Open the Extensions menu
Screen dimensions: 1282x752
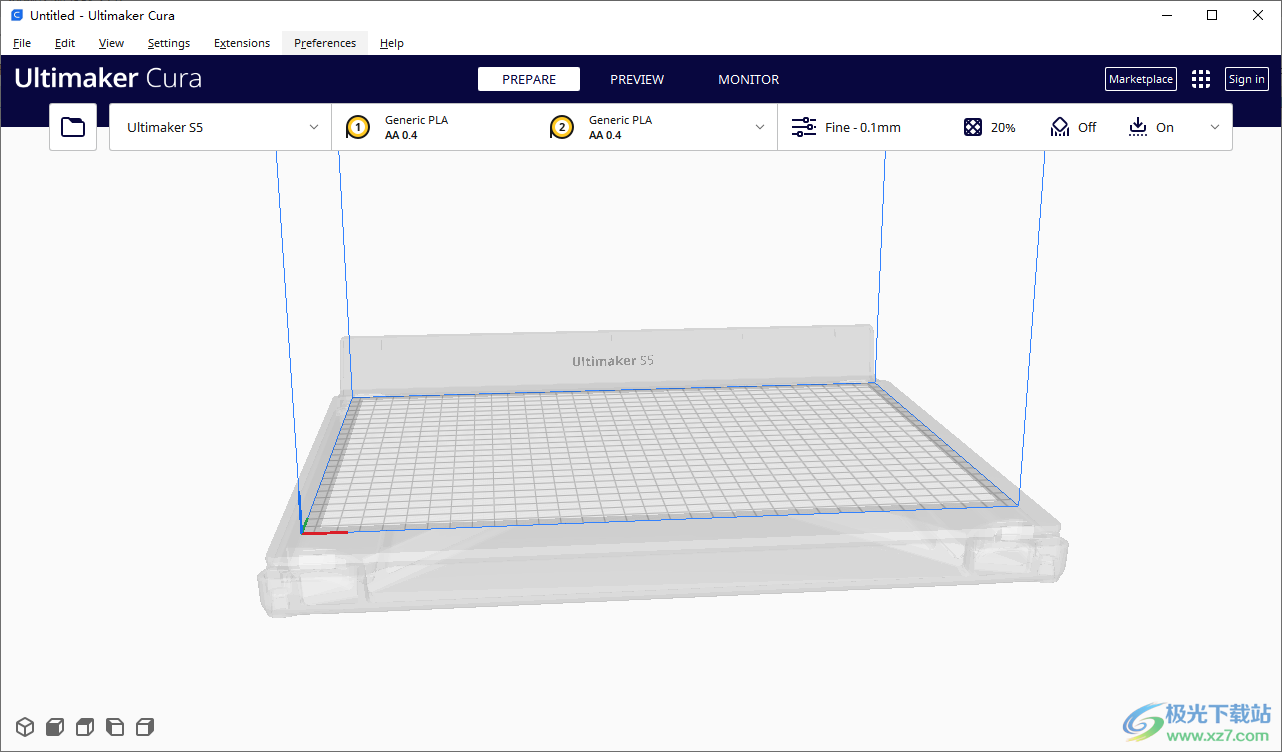pos(242,43)
